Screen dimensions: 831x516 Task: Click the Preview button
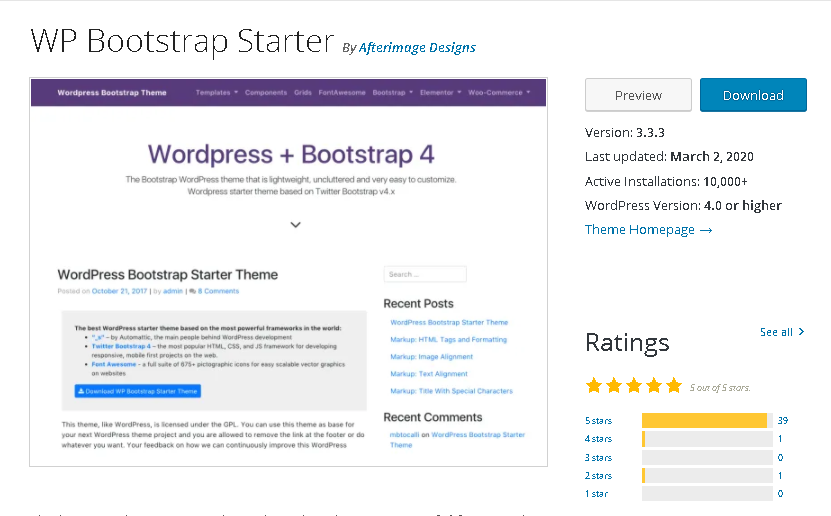coord(638,95)
